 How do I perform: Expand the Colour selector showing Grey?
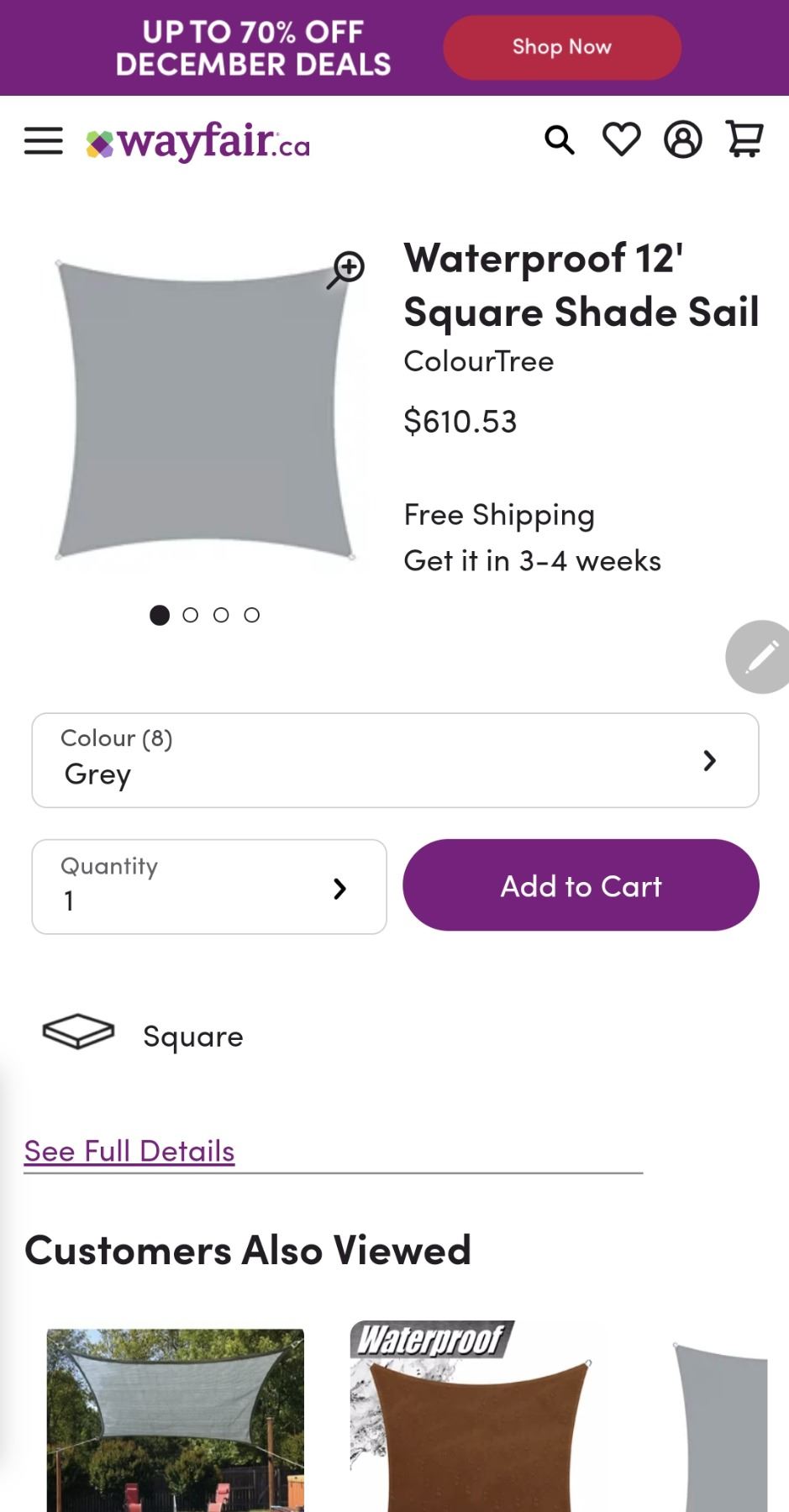click(x=395, y=760)
